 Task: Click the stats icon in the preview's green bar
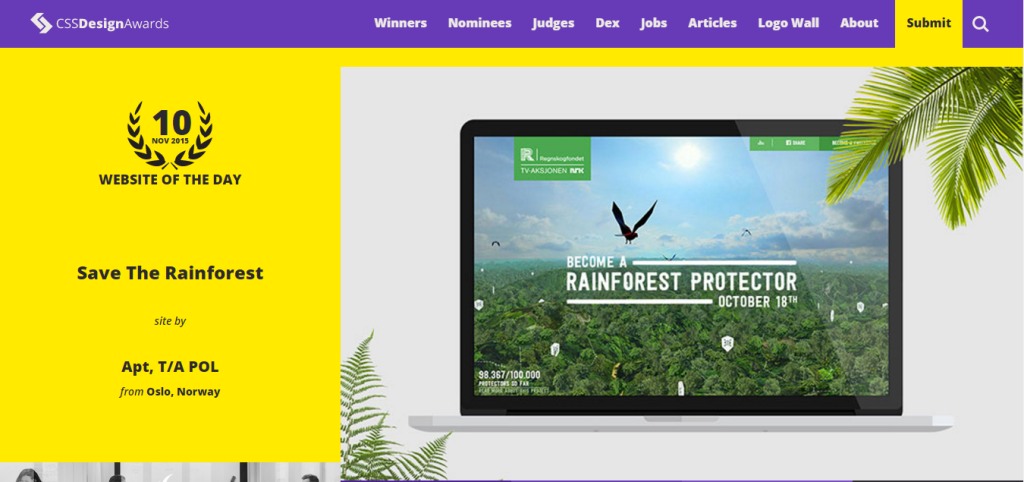[761, 142]
